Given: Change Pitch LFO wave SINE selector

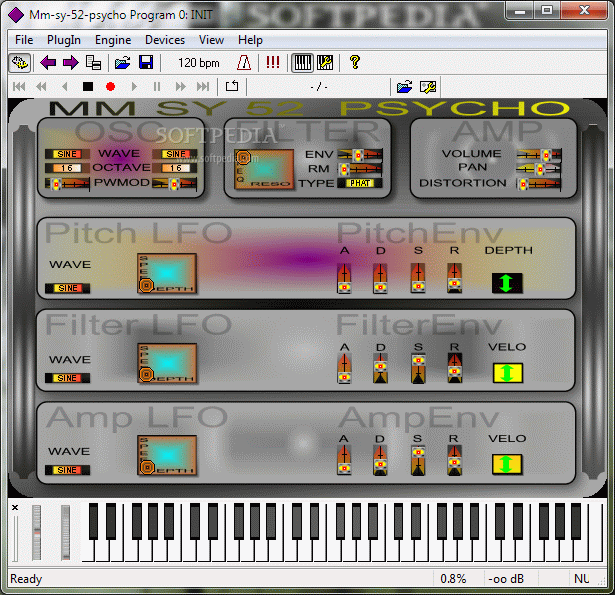Looking at the screenshot, I should 67,288.
